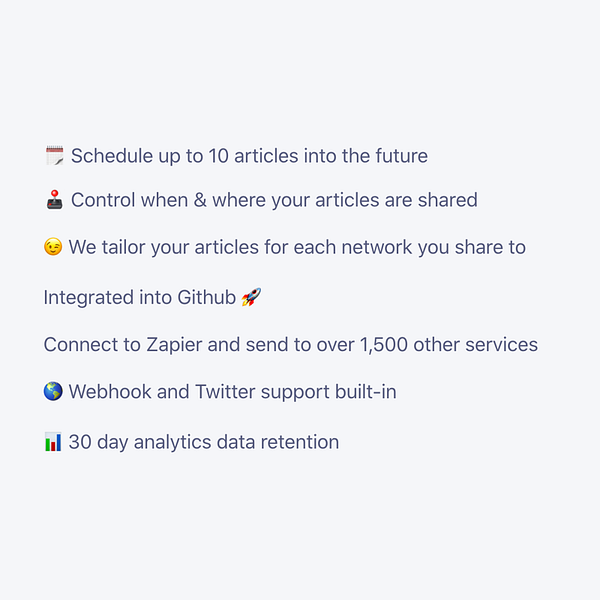Click the joystick emoji before Control

(x=54, y=200)
